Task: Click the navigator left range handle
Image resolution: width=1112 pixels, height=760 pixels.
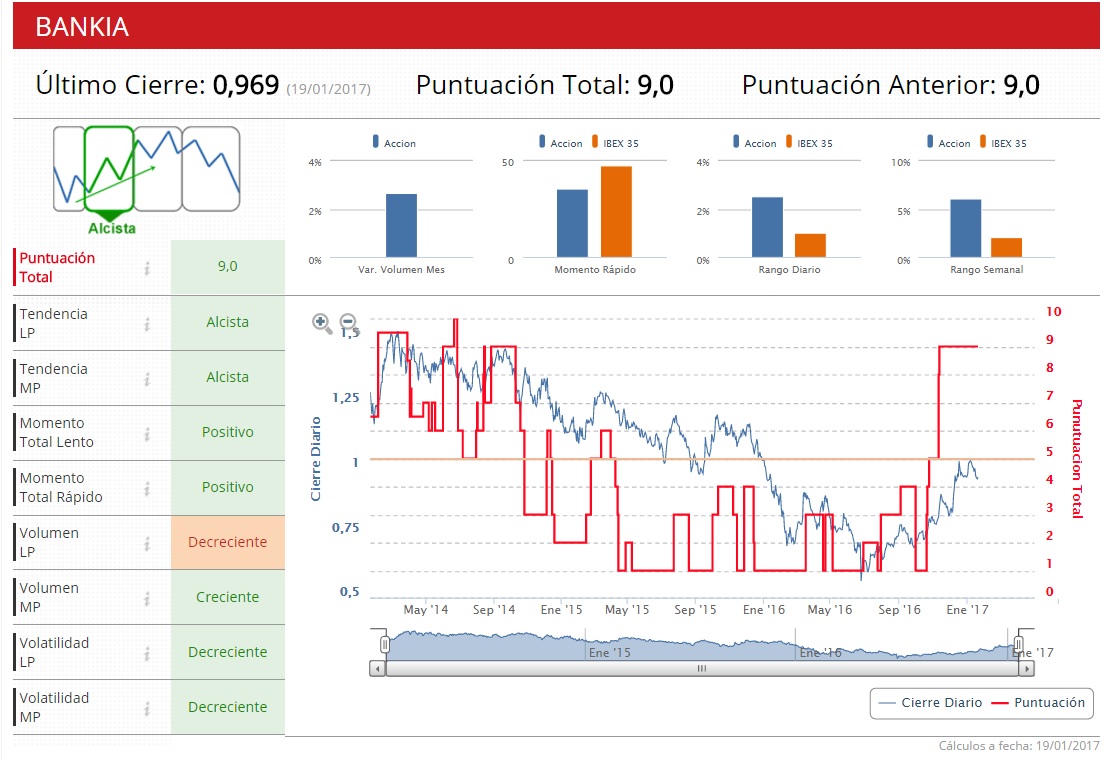Action: pyautogui.click(x=384, y=644)
